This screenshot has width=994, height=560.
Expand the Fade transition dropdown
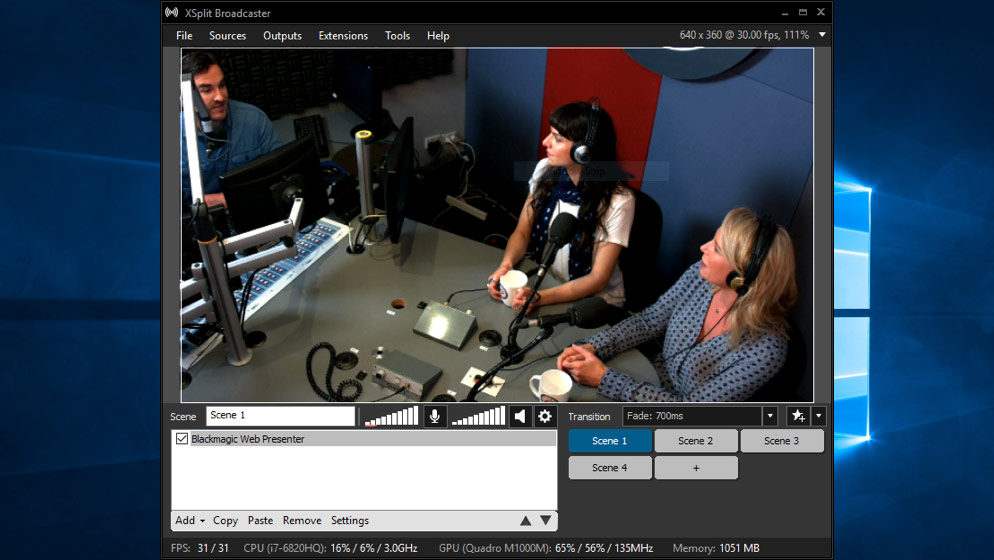(x=770, y=416)
